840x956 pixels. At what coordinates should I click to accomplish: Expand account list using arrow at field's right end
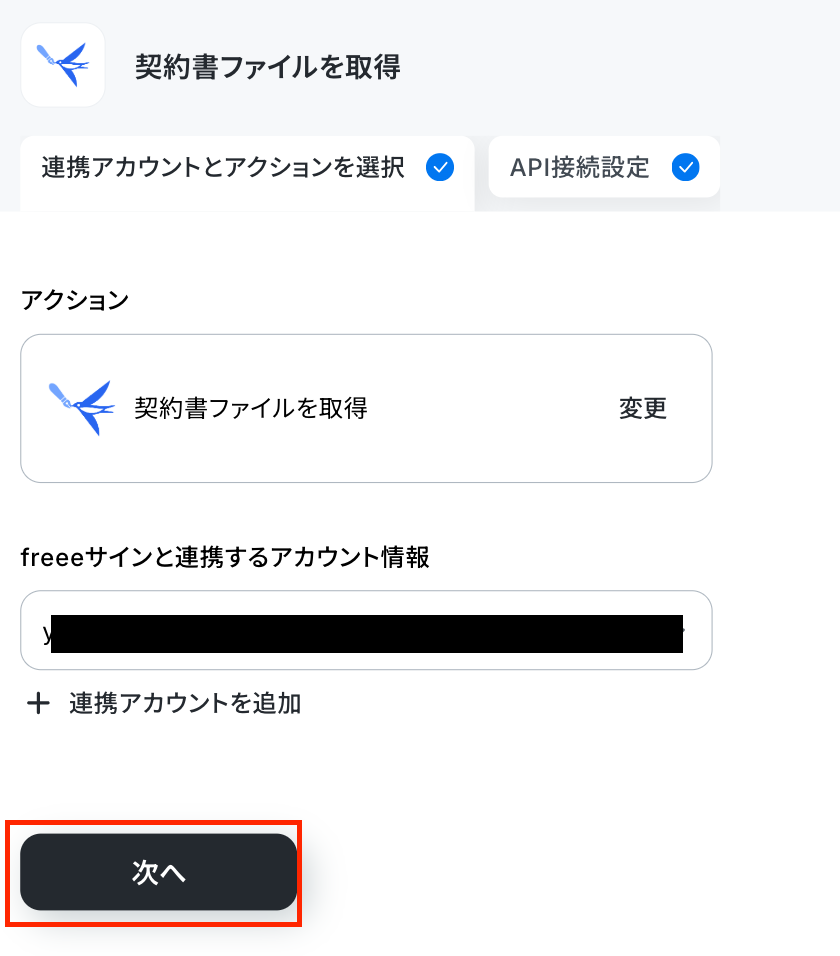pyautogui.click(x=684, y=630)
